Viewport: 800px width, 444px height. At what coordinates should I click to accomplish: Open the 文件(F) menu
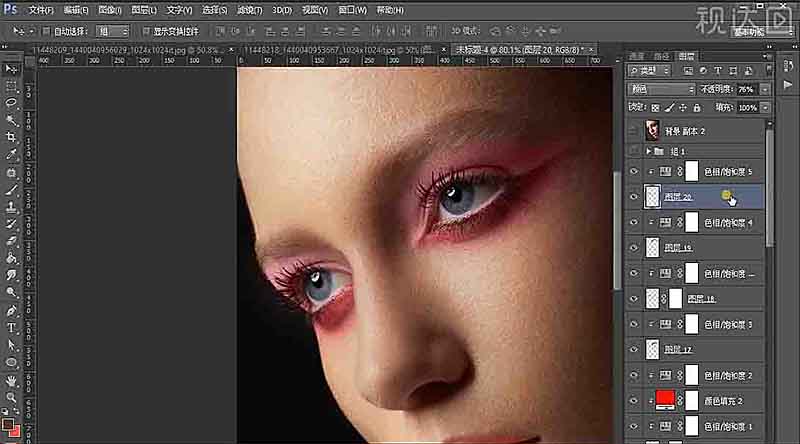41,10
